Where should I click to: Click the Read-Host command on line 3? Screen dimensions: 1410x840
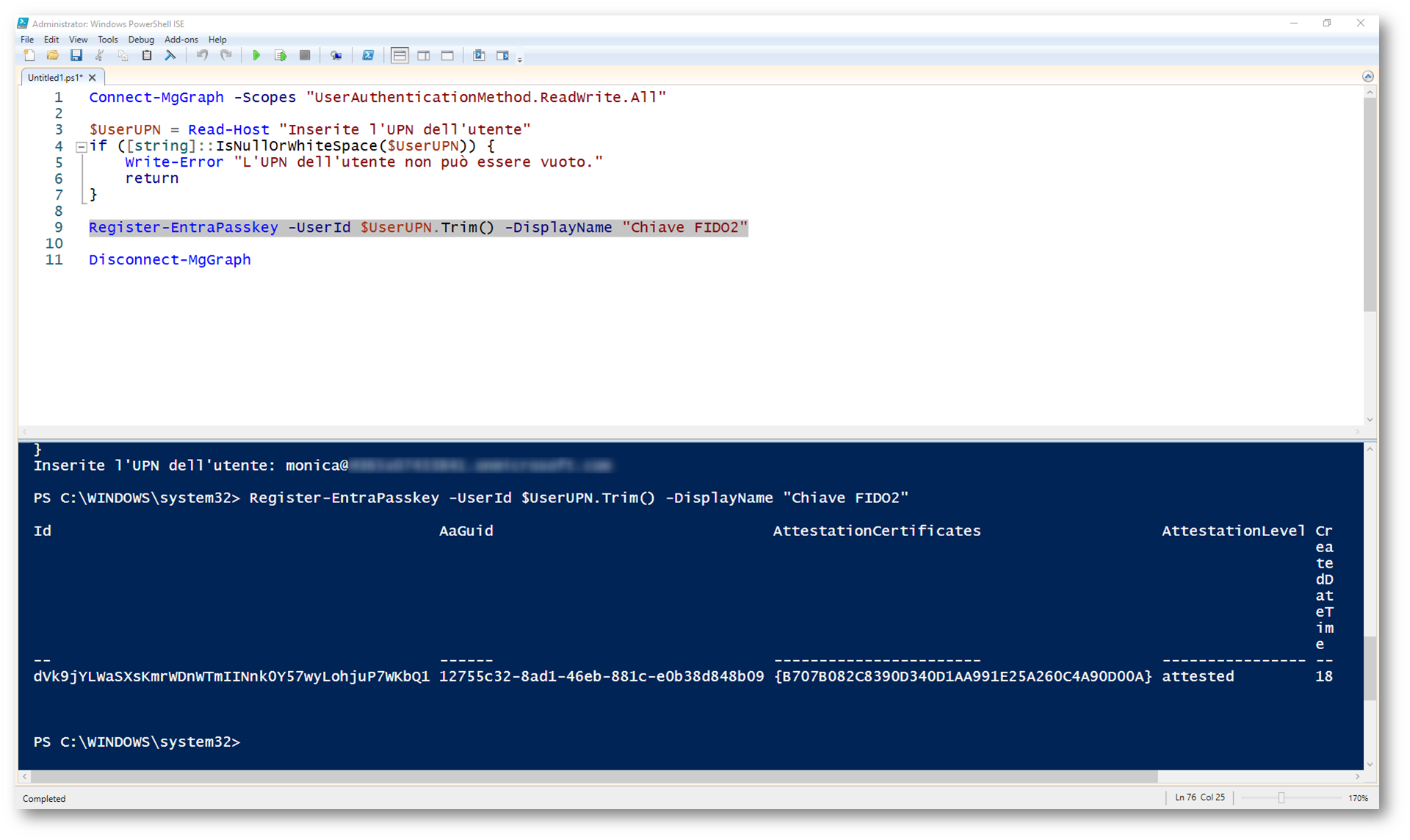click(x=228, y=130)
